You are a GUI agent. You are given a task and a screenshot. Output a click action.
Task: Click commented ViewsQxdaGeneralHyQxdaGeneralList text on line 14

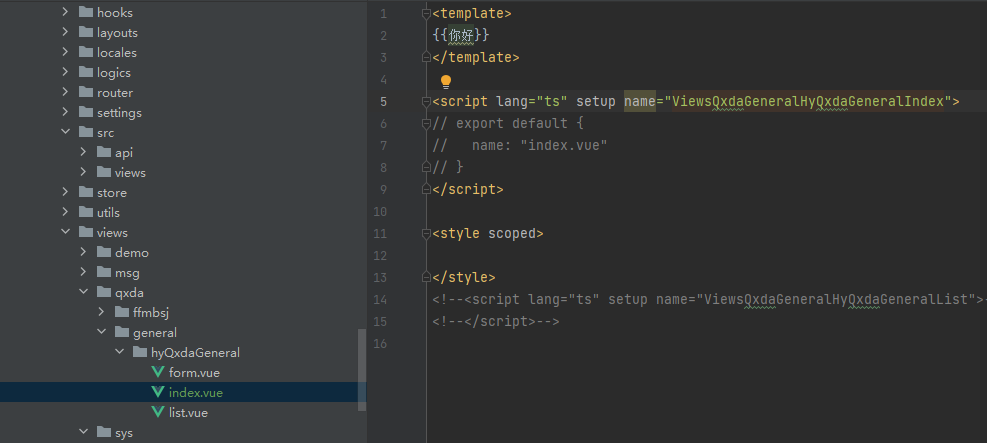pyautogui.click(x=835, y=299)
